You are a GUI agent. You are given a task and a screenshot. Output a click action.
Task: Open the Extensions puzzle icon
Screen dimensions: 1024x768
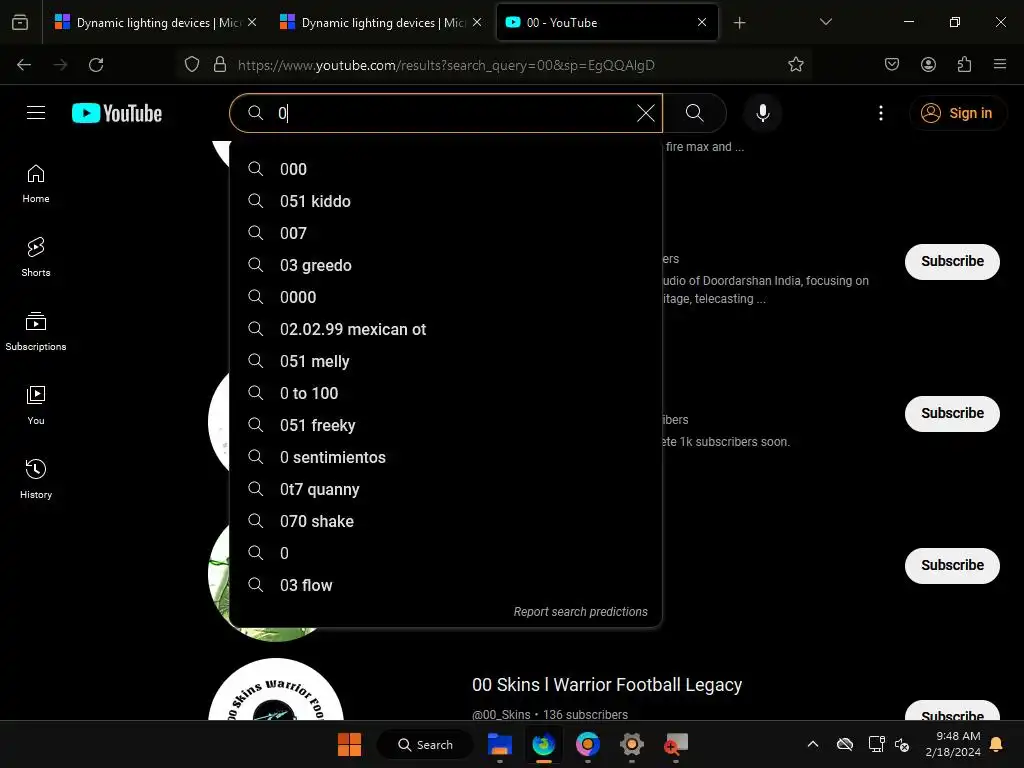coord(964,65)
